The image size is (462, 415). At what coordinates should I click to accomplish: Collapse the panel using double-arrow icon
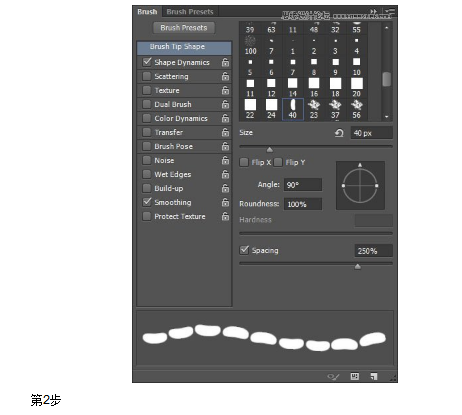(374, 12)
